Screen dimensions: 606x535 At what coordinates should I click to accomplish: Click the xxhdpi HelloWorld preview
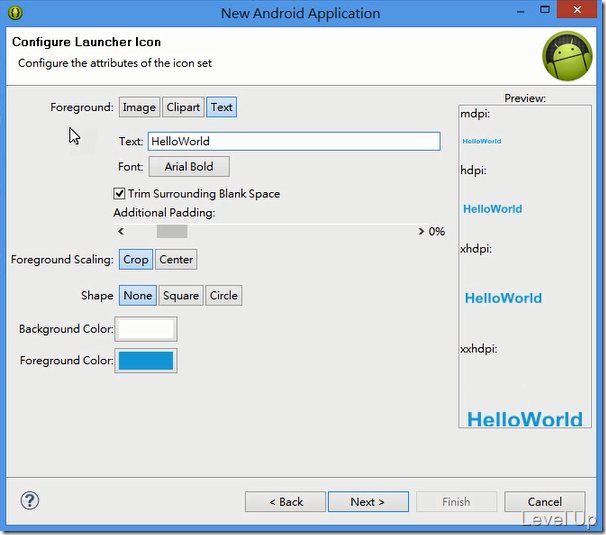point(525,419)
